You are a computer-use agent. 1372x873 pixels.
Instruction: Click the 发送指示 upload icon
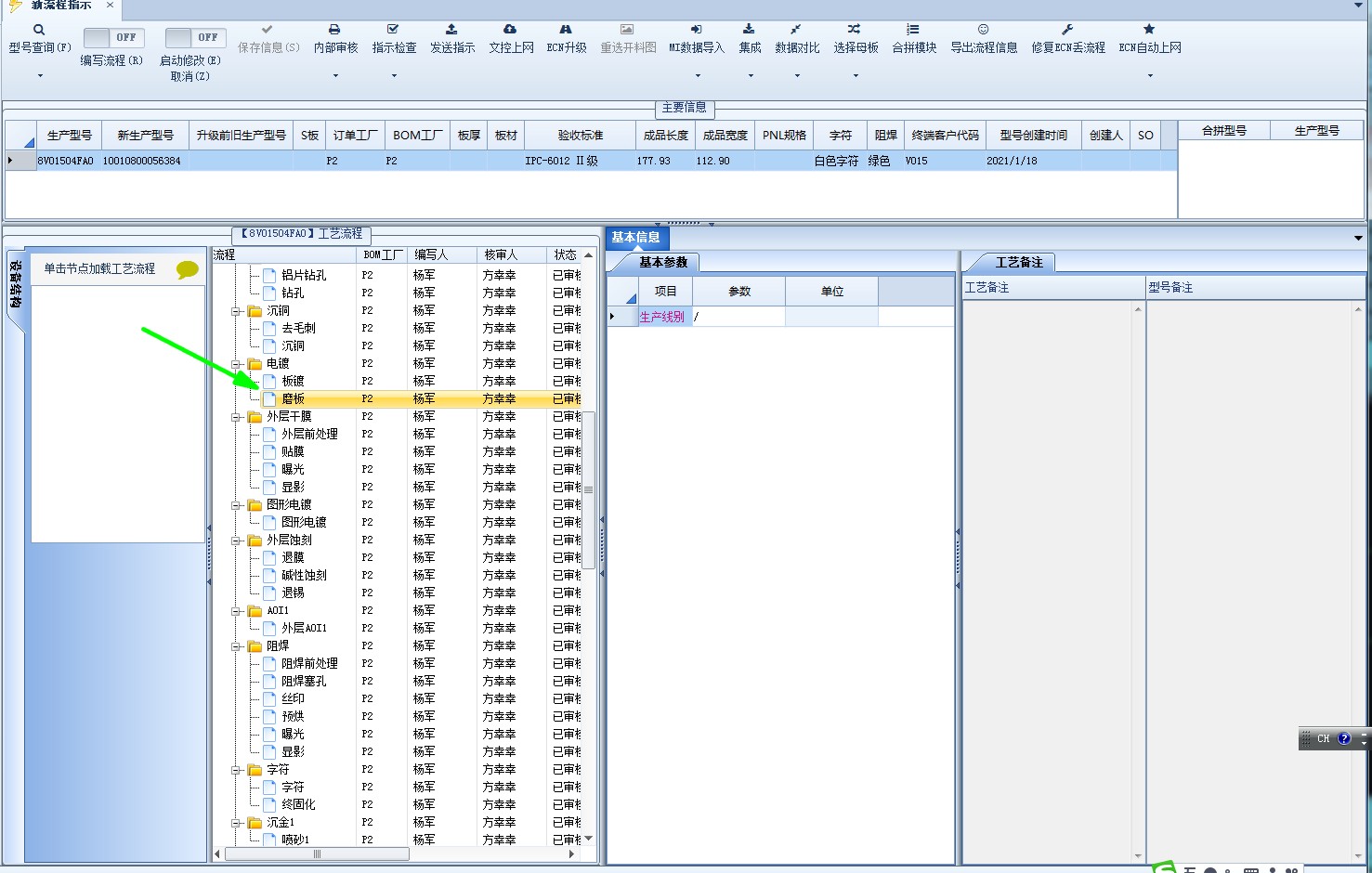[x=451, y=30]
